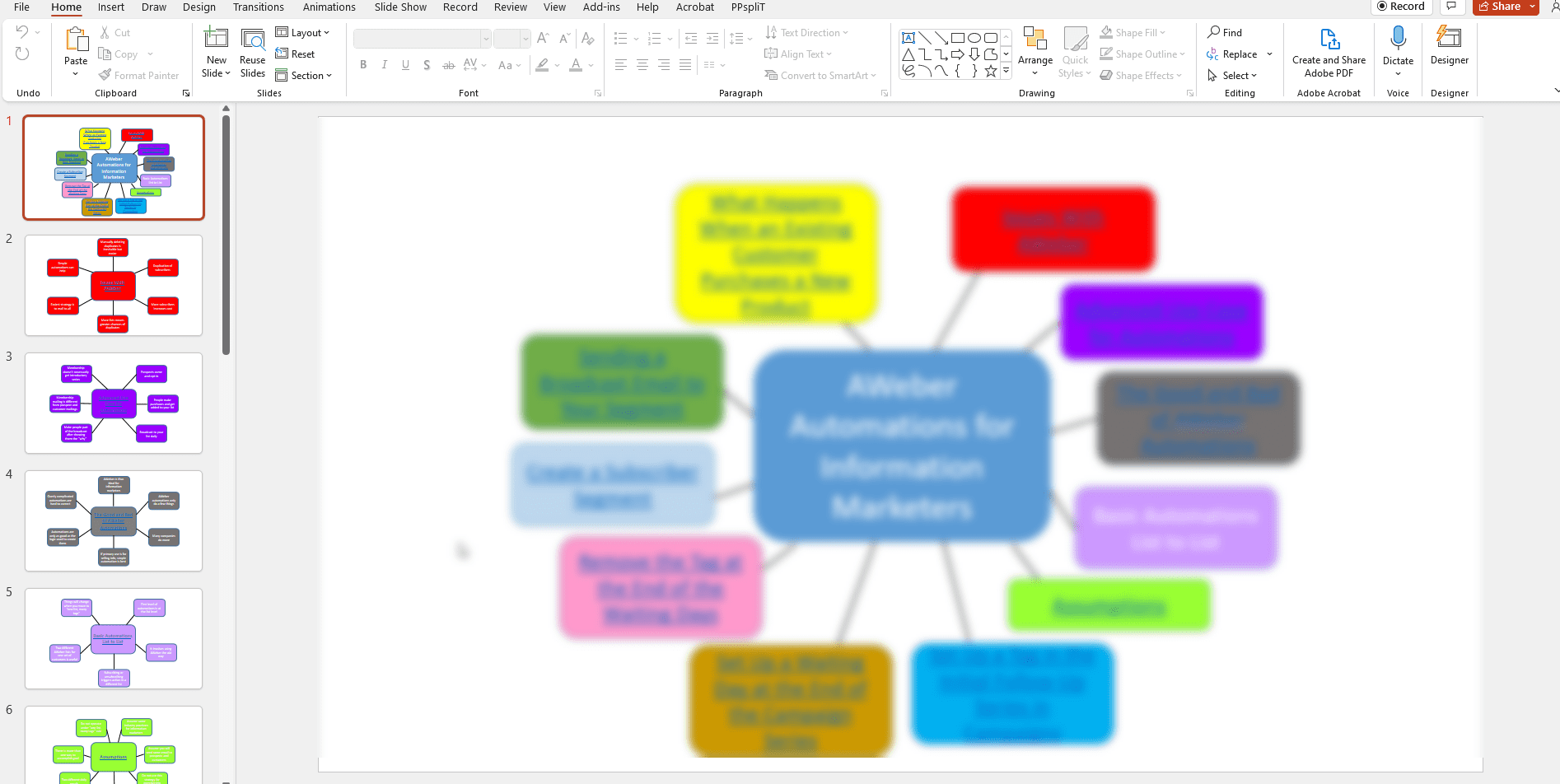Select the central AWeber Automations shape
Viewport: 1560px width, 784px height.
point(902,446)
